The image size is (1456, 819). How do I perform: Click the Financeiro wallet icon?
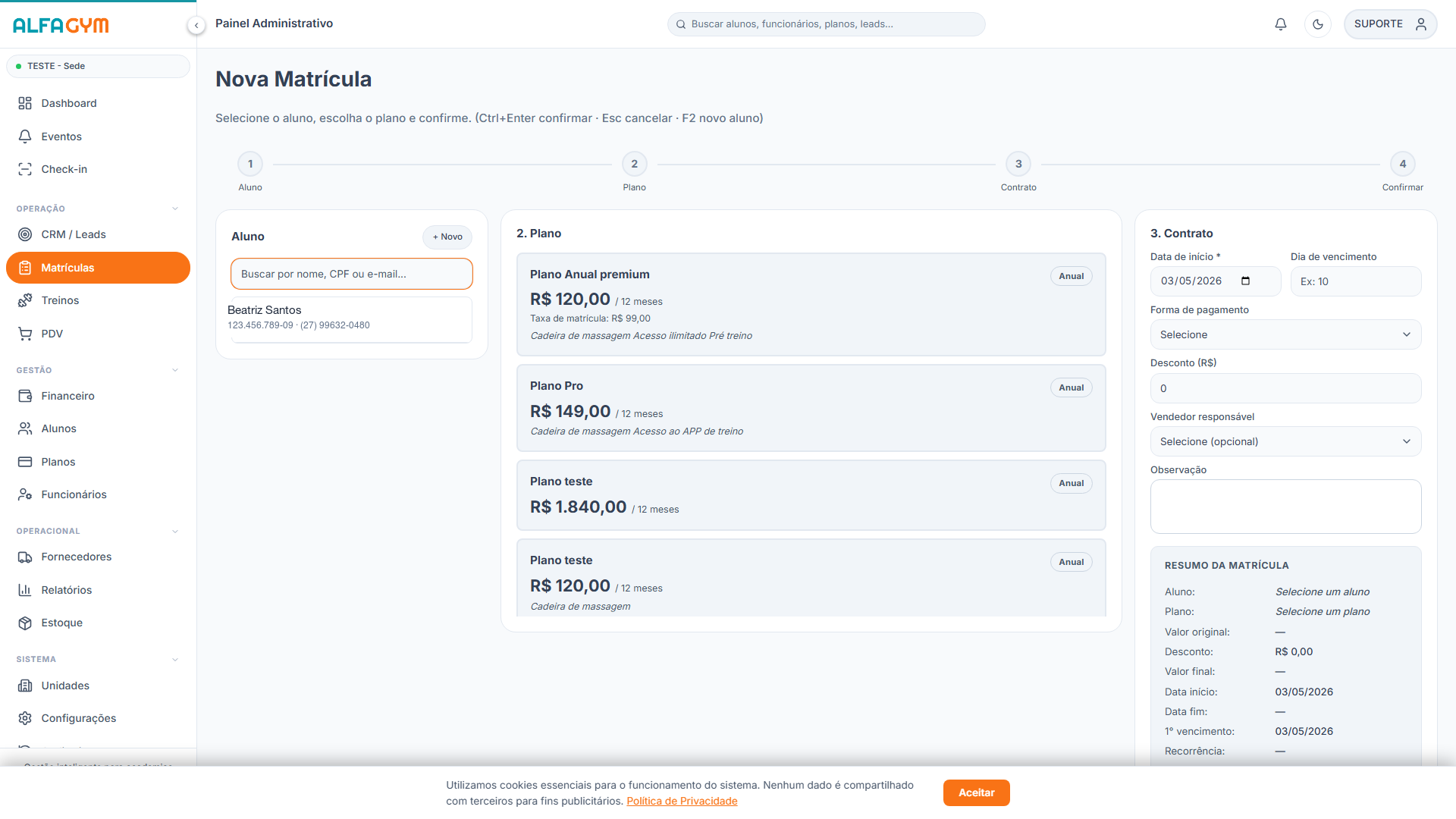click(x=25, y=396)
